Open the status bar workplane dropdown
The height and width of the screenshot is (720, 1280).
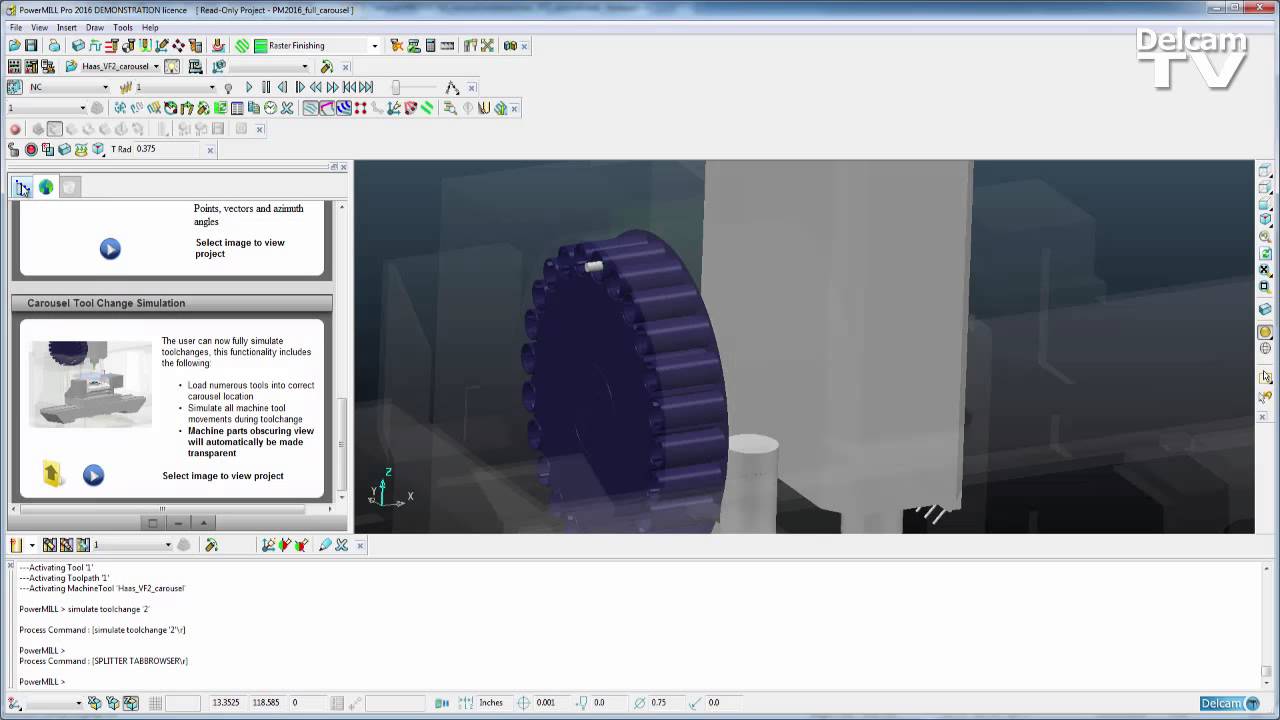[78, 703]
